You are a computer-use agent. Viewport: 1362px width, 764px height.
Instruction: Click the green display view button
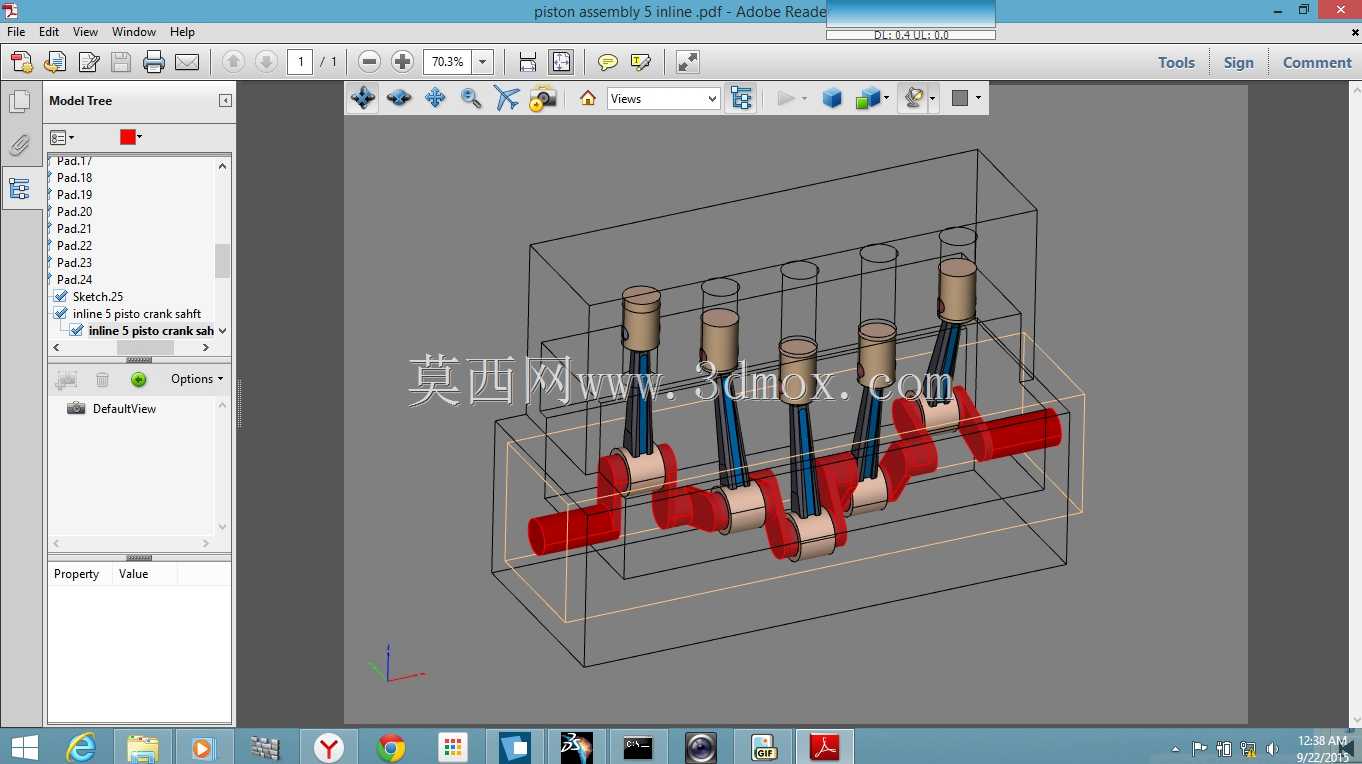coord(138,379)
